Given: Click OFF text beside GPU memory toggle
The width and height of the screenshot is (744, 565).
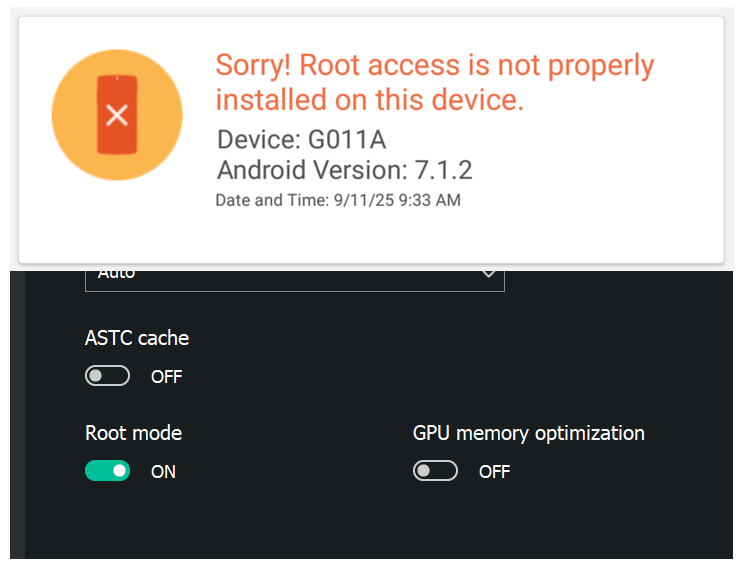Looking at the screenshot, I should tap(494, 472).
